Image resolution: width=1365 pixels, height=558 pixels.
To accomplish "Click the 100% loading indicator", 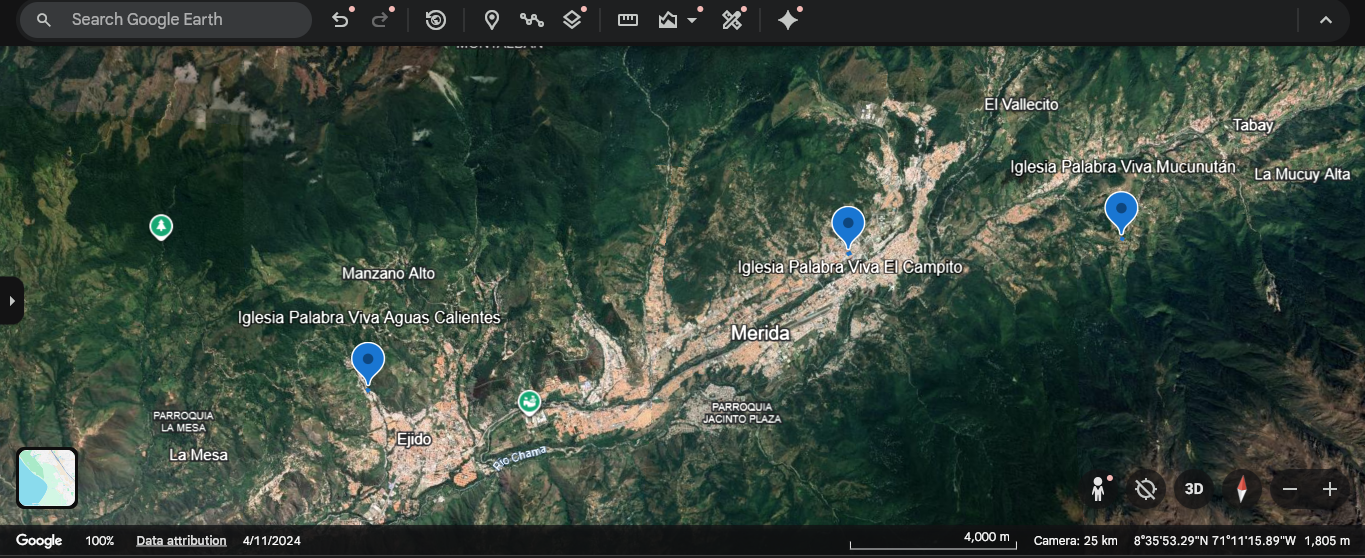I will [x=100, y=541].
